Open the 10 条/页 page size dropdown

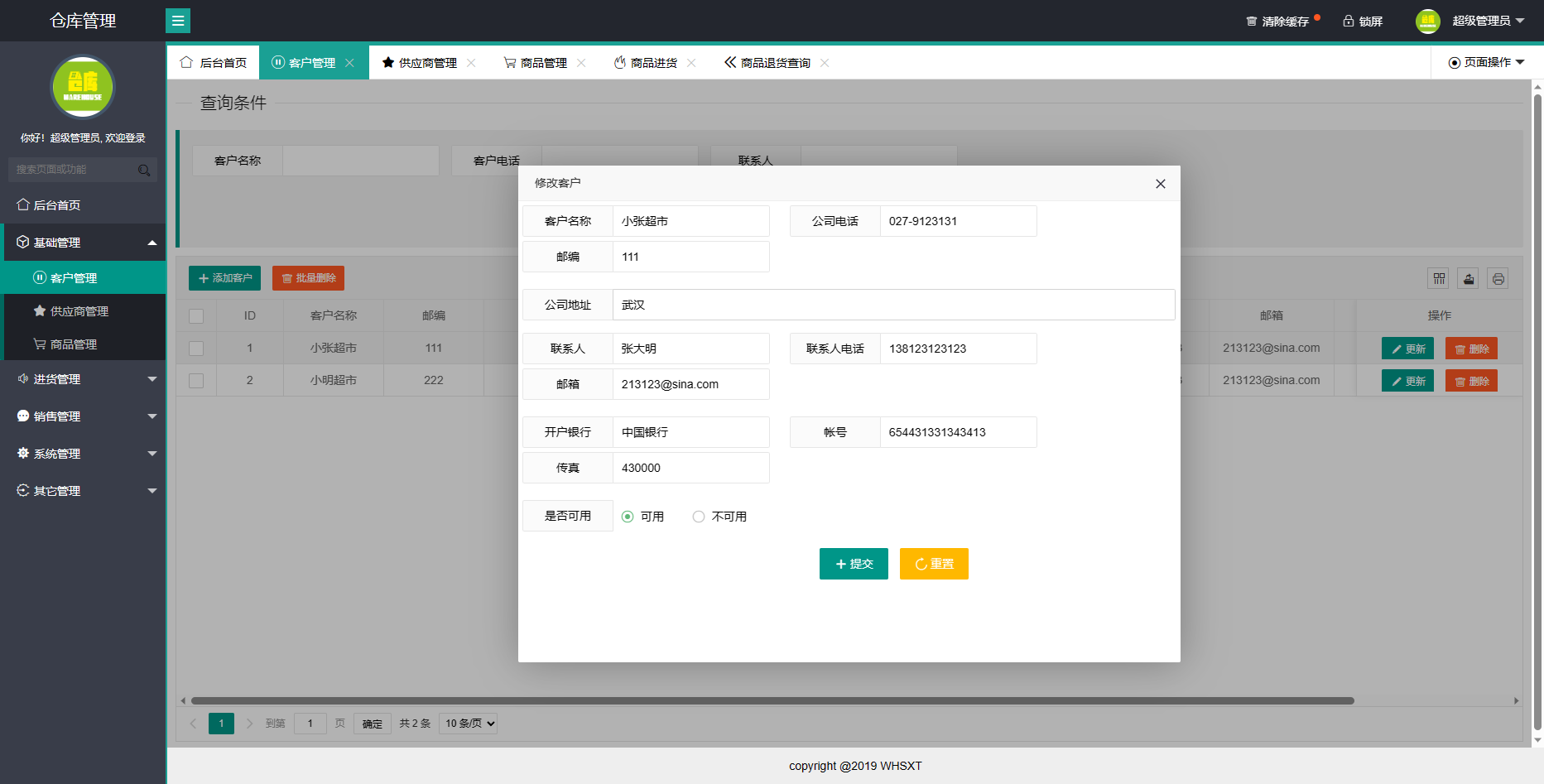[x=468, y=723]
